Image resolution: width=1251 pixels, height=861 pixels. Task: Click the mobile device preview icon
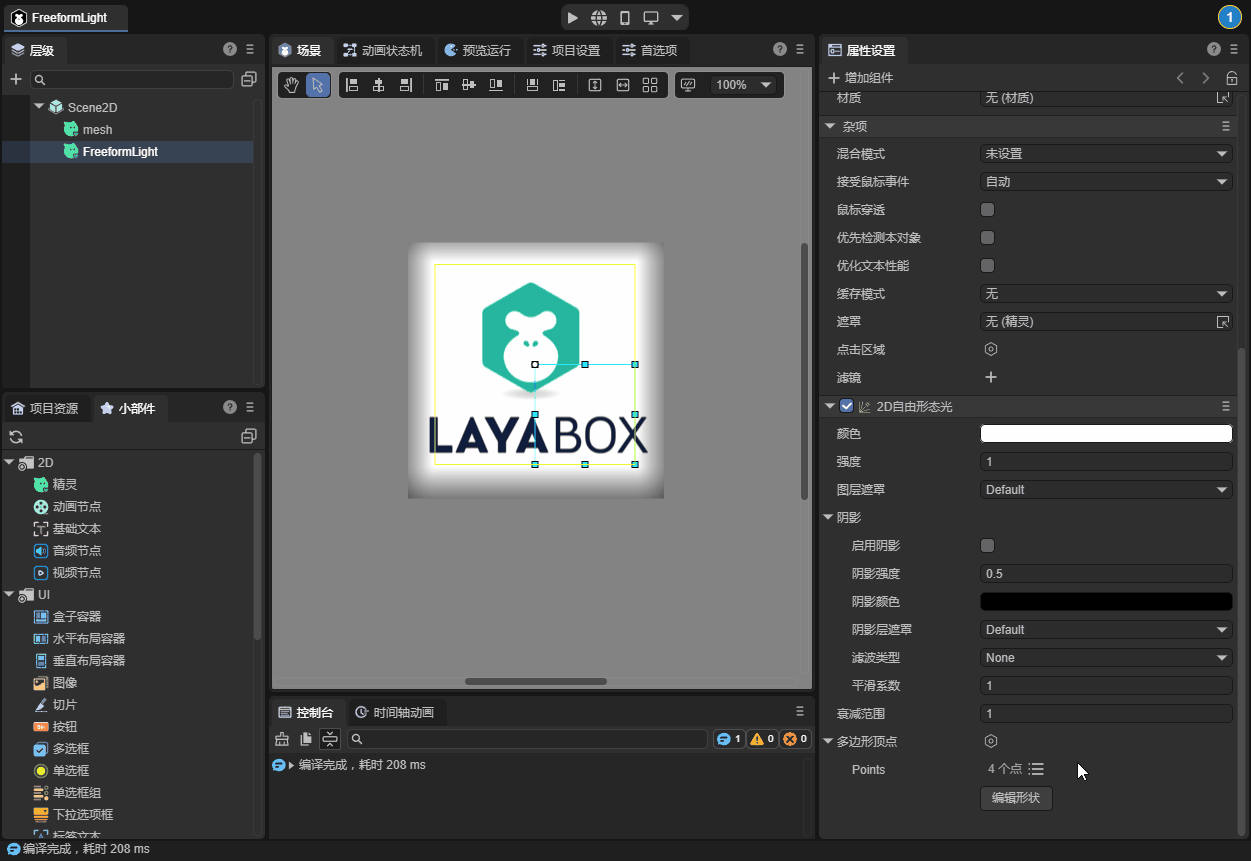(x=625, y=18)
